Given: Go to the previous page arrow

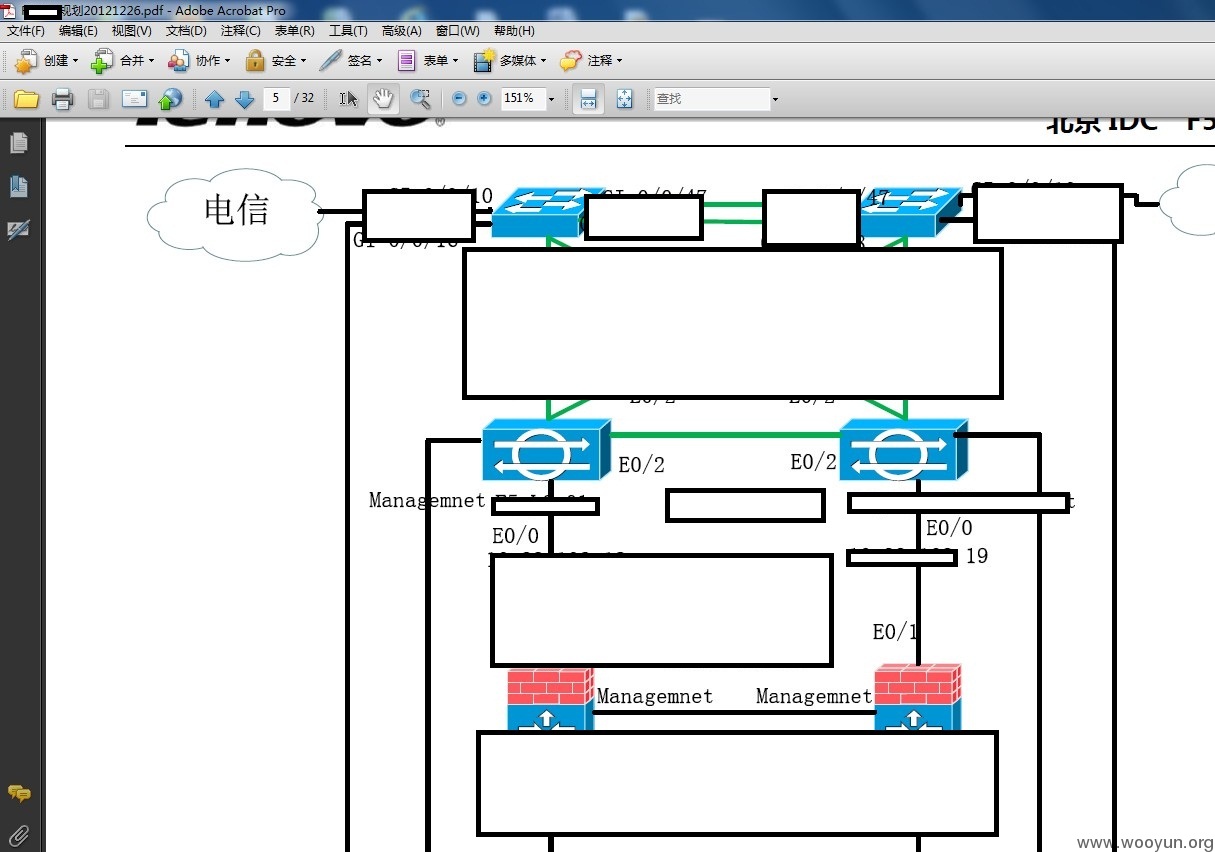Looking at the screenshot, I should point(214,99).
